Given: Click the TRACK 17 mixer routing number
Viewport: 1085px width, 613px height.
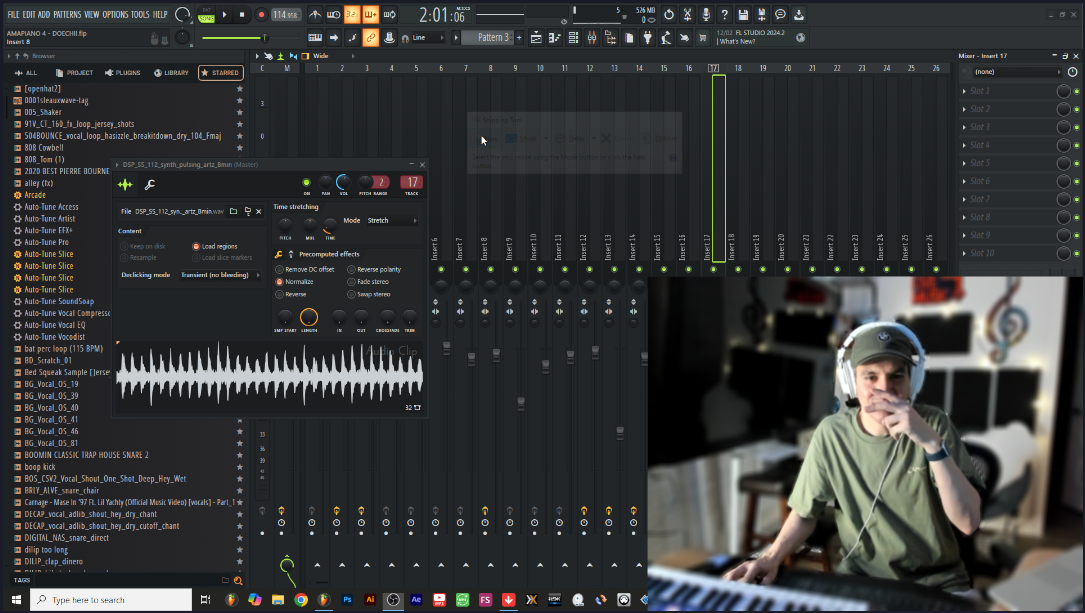Looking at the screenshot, I should 412,183.
